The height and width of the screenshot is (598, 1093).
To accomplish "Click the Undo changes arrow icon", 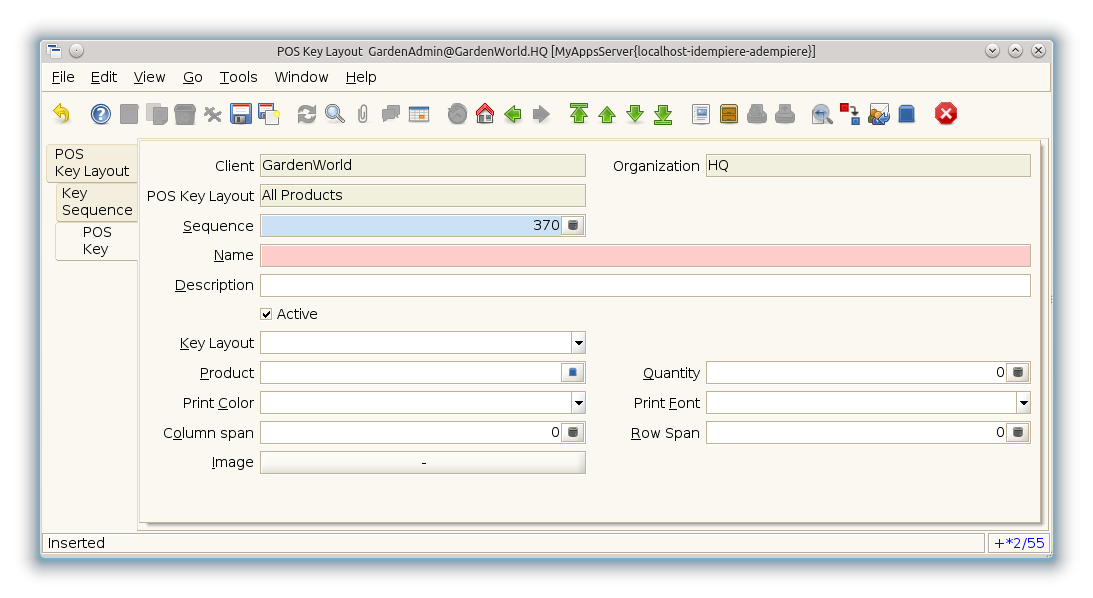I will [x=62, y=114].
